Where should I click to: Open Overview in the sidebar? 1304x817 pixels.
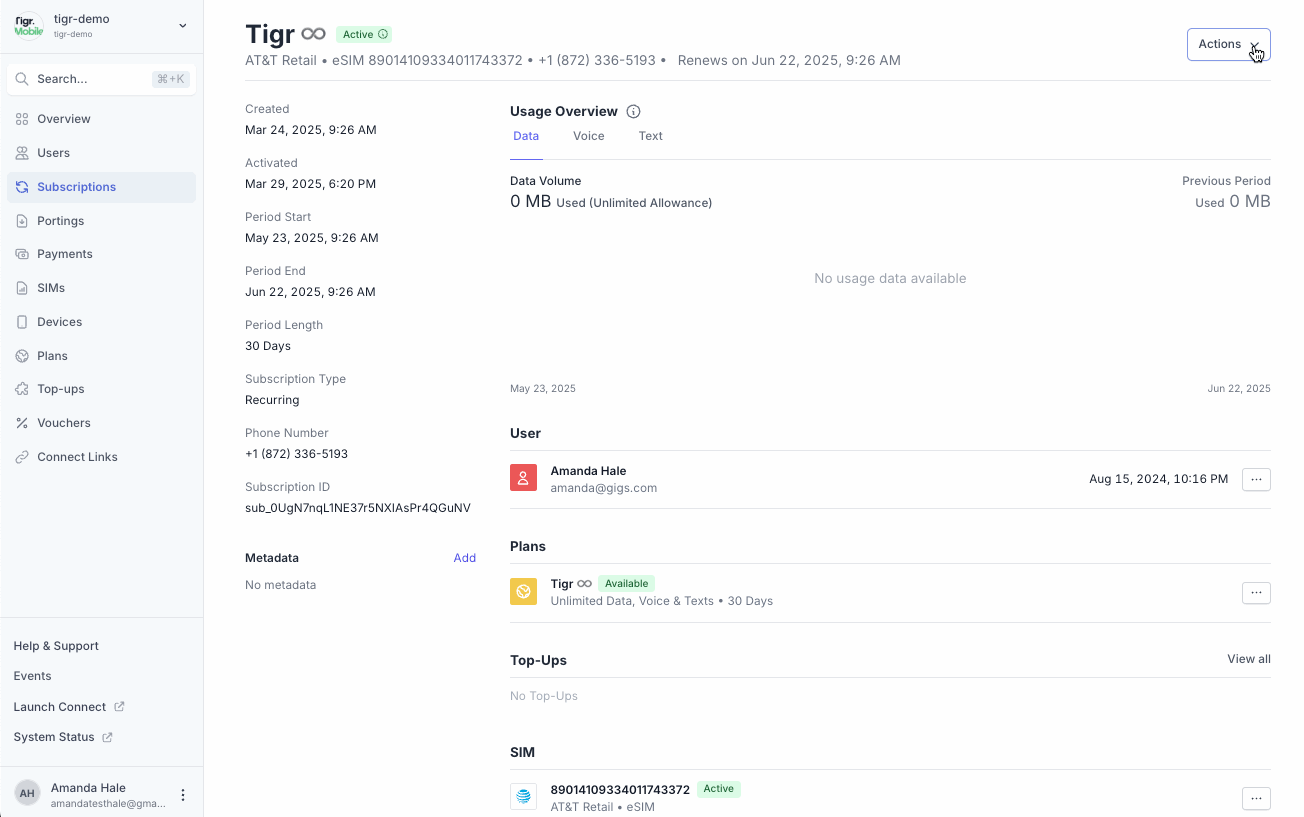coord(101,119)
